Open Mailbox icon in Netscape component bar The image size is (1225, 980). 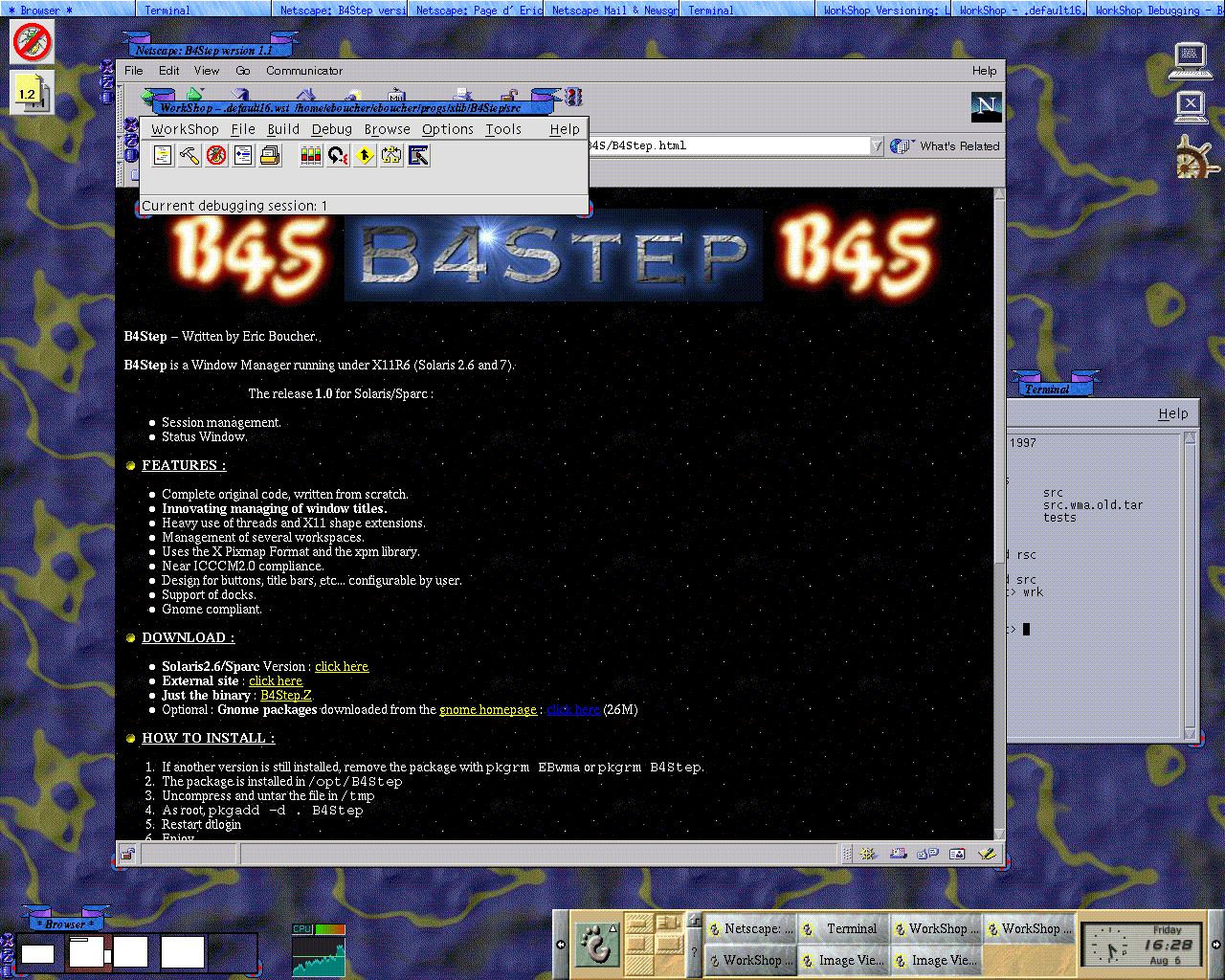pyautogui.click(x=898, y=854)
